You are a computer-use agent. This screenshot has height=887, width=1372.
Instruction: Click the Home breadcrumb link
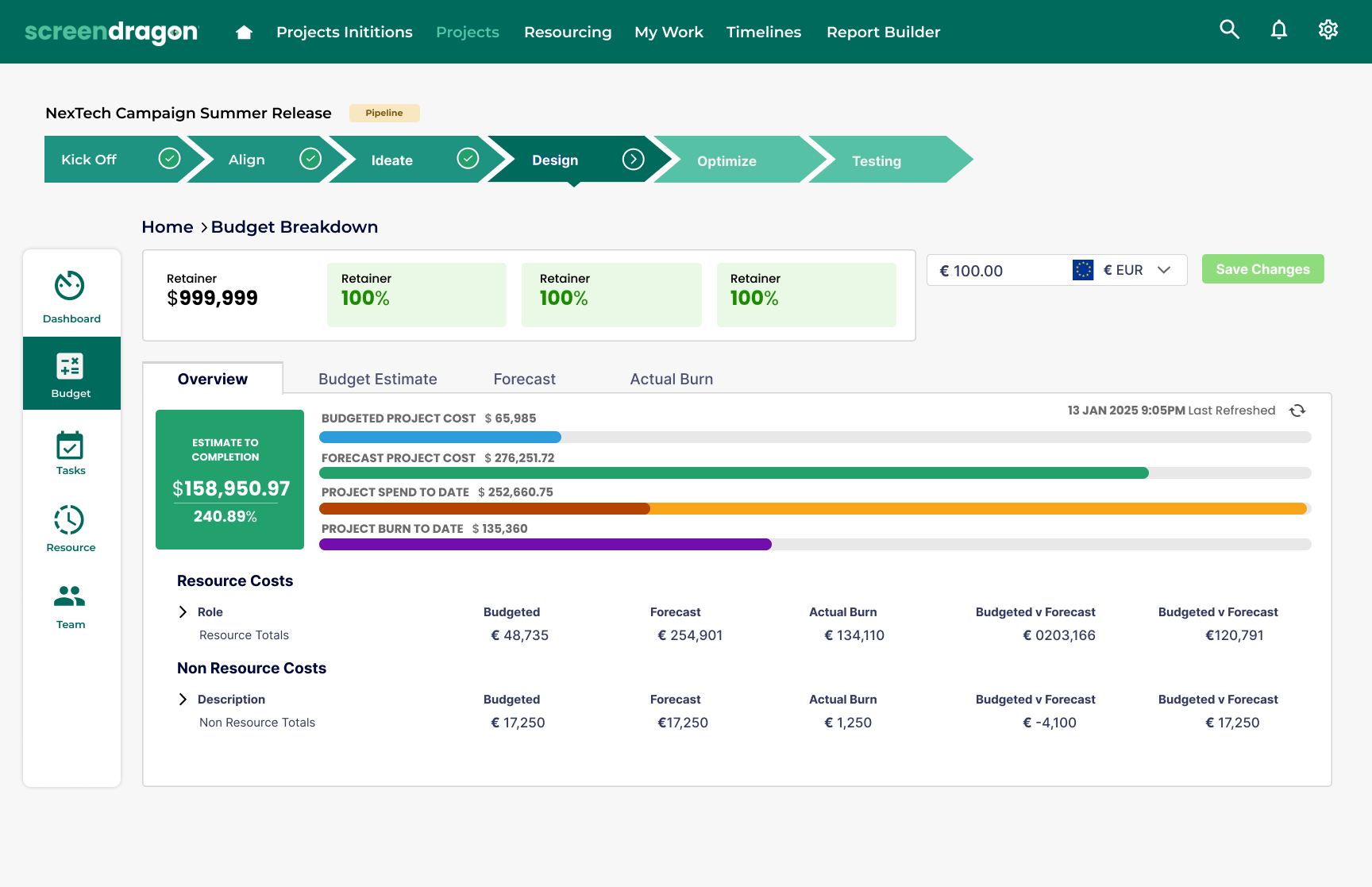(x=167, y=227)
